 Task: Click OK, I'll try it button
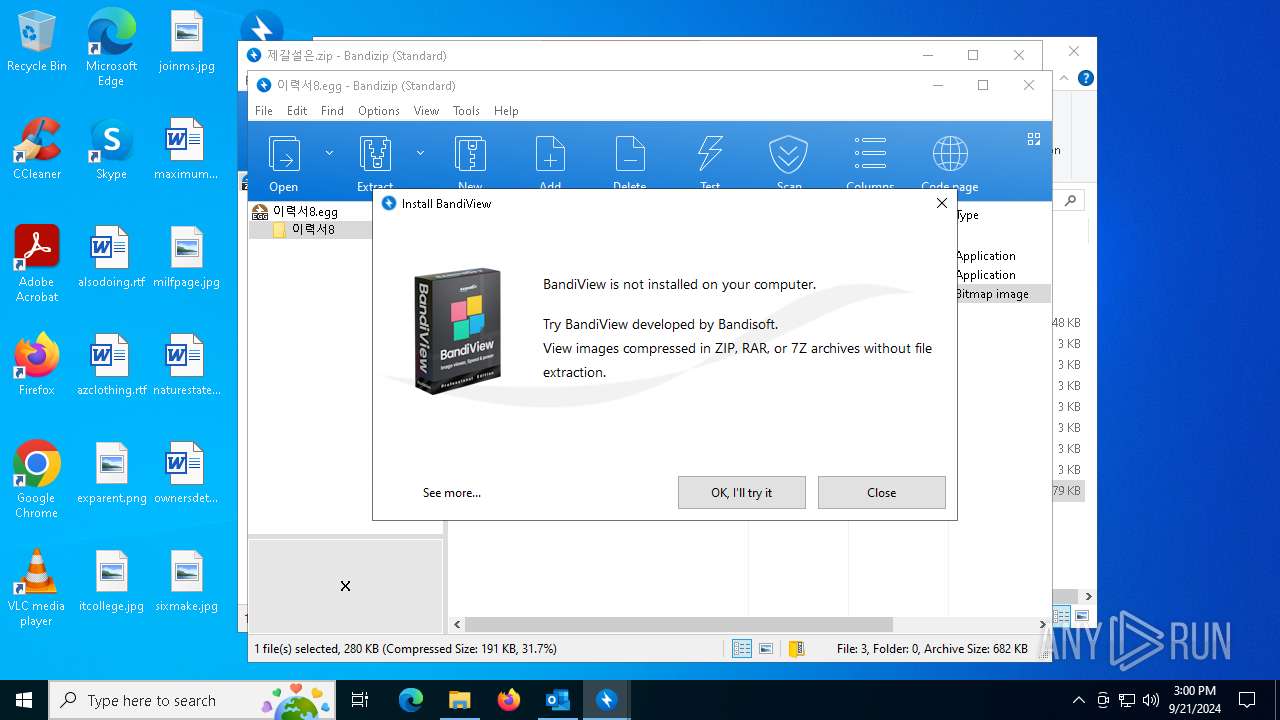tap(742, 492)
